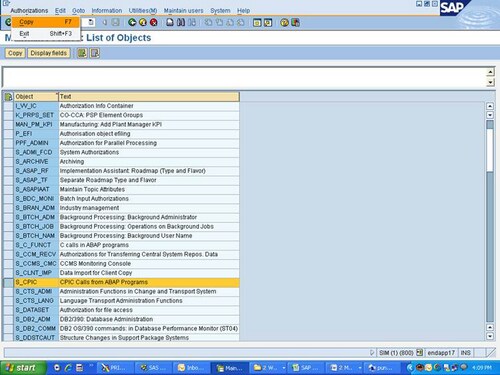This screenshot has width=500, height=375.
Task: Click the Last Page icon
Action: tap(241, 22)
